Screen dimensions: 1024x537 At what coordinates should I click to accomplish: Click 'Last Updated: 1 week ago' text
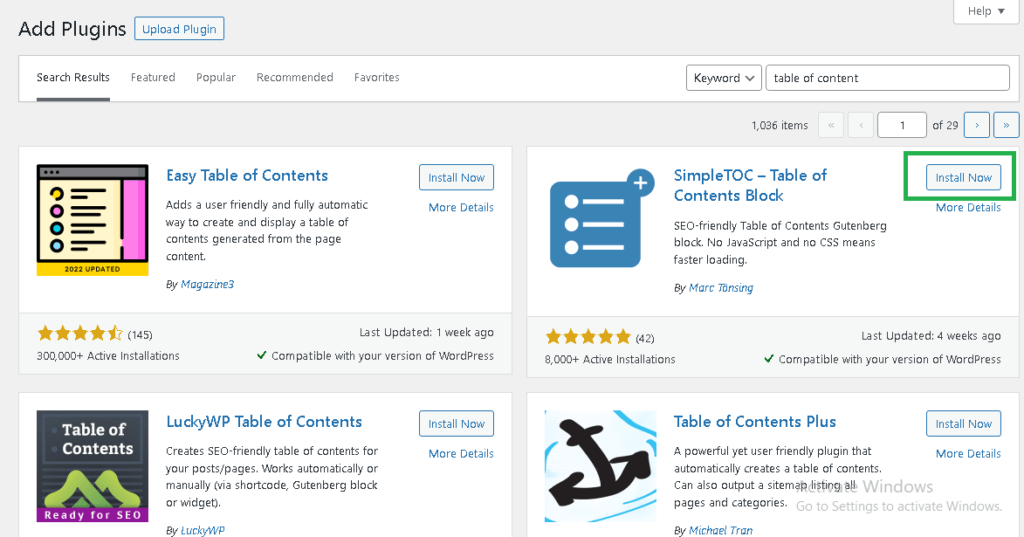pyautogui.click(x=426, y=333)
